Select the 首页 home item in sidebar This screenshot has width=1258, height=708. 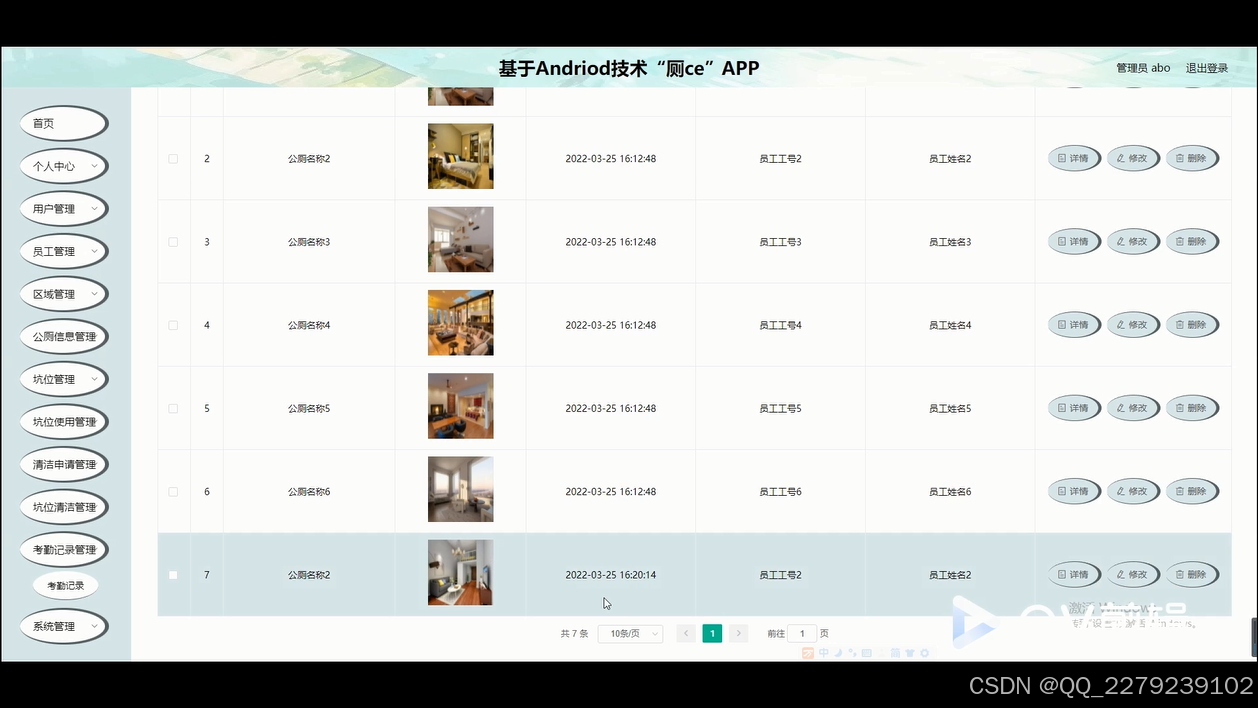pyautogui.click(x=63, y=123)
